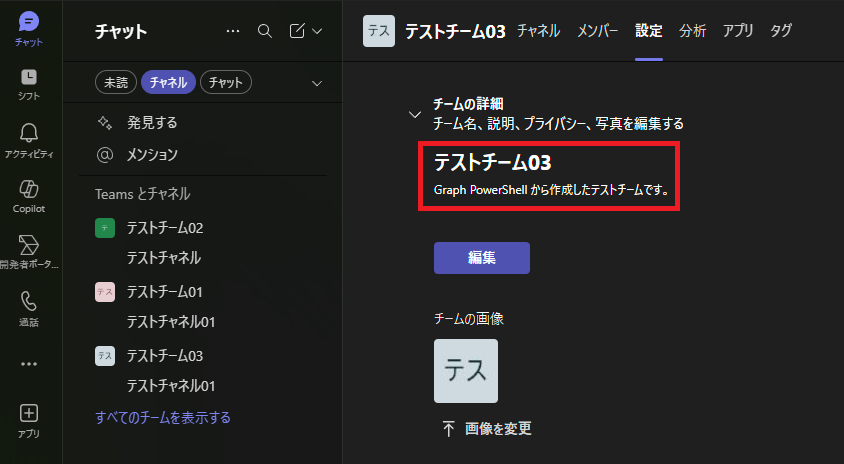
Task: Select the 設定 tab
Action: pyautogui.click(x=649, y=31)
